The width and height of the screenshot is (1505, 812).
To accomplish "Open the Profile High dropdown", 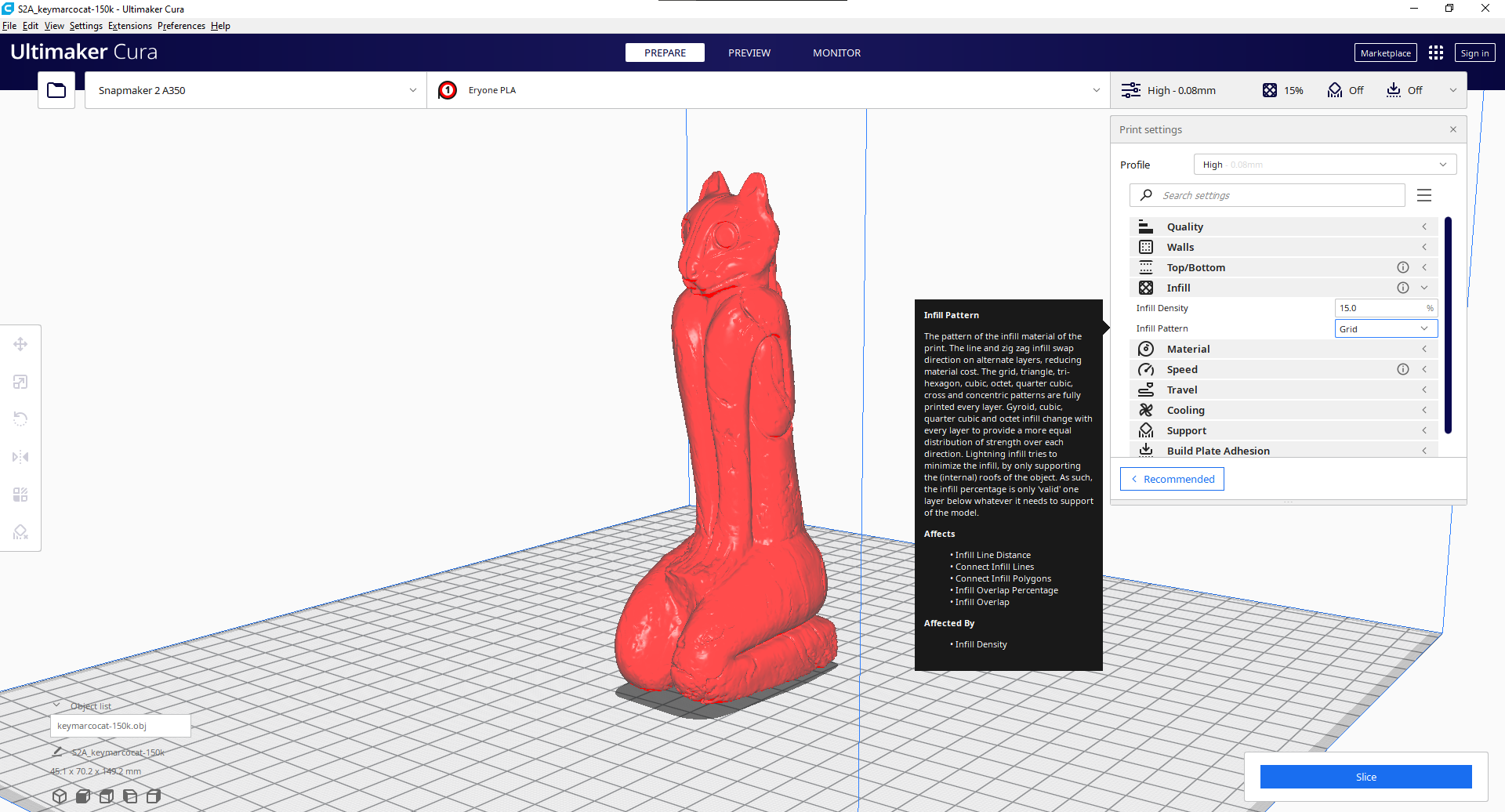I will tap(1325, 165).
